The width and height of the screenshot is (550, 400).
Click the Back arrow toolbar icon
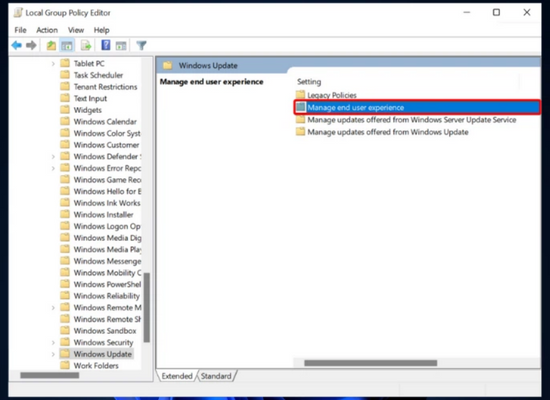click(16, 45)
